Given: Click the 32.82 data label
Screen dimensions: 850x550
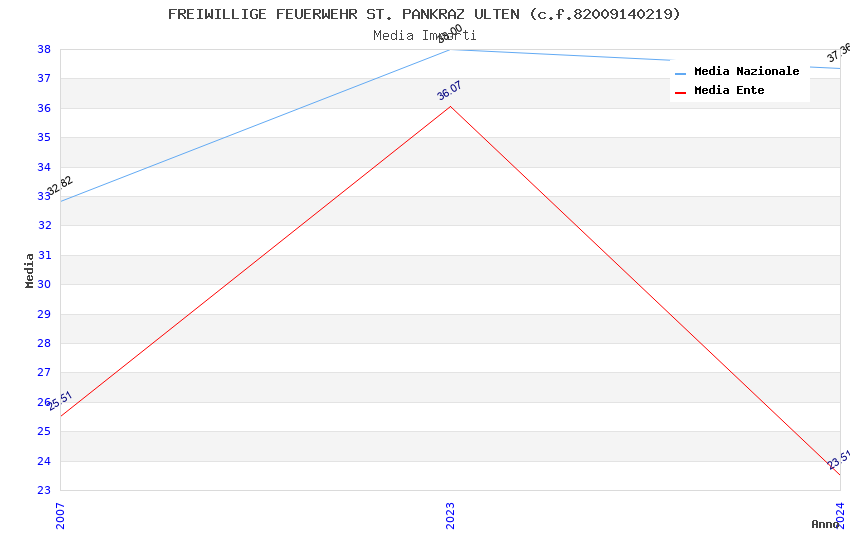Looking at the screenshot, I should tap(60, 185).
